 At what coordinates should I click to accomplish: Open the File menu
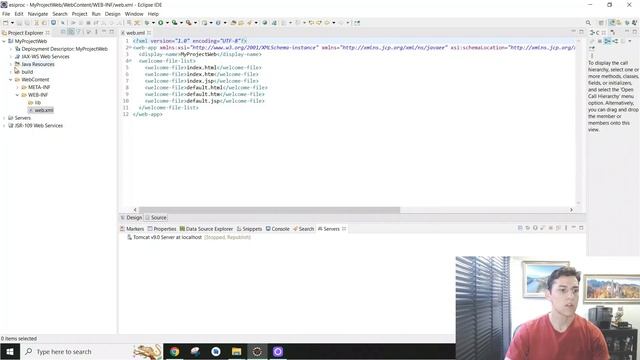tap(6, 14)
